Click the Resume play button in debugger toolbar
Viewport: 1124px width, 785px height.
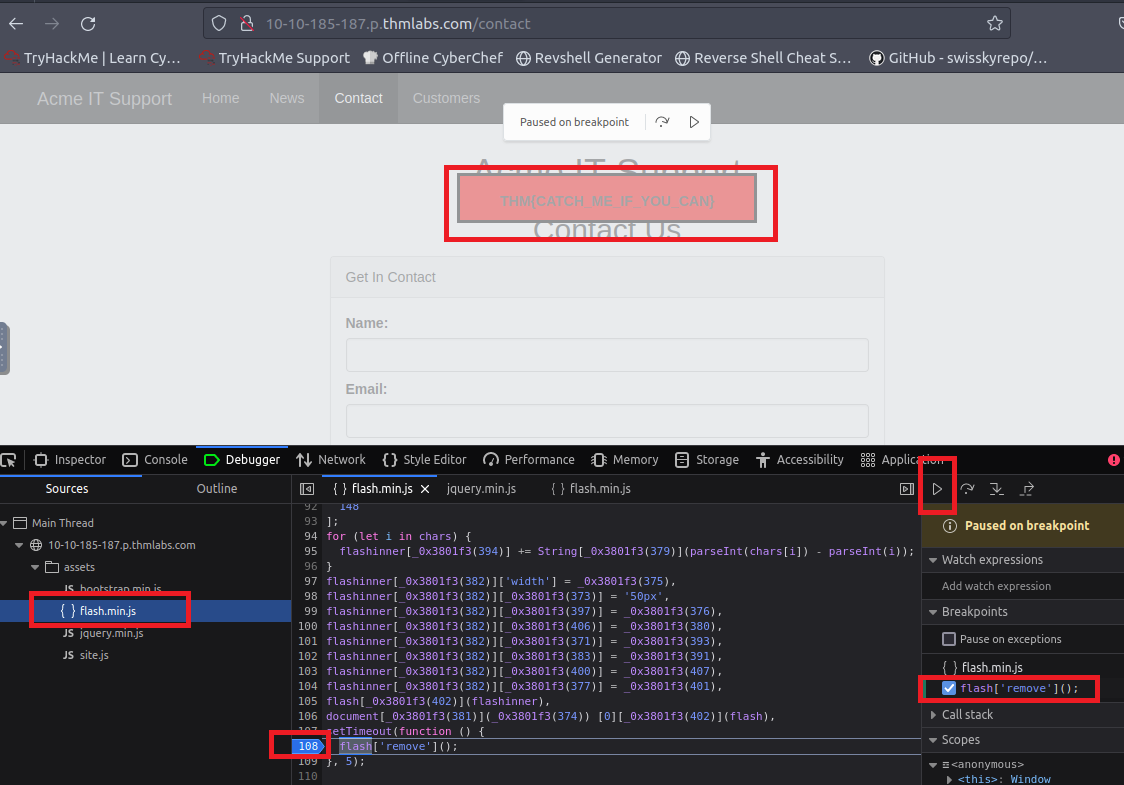coord(937,489)
